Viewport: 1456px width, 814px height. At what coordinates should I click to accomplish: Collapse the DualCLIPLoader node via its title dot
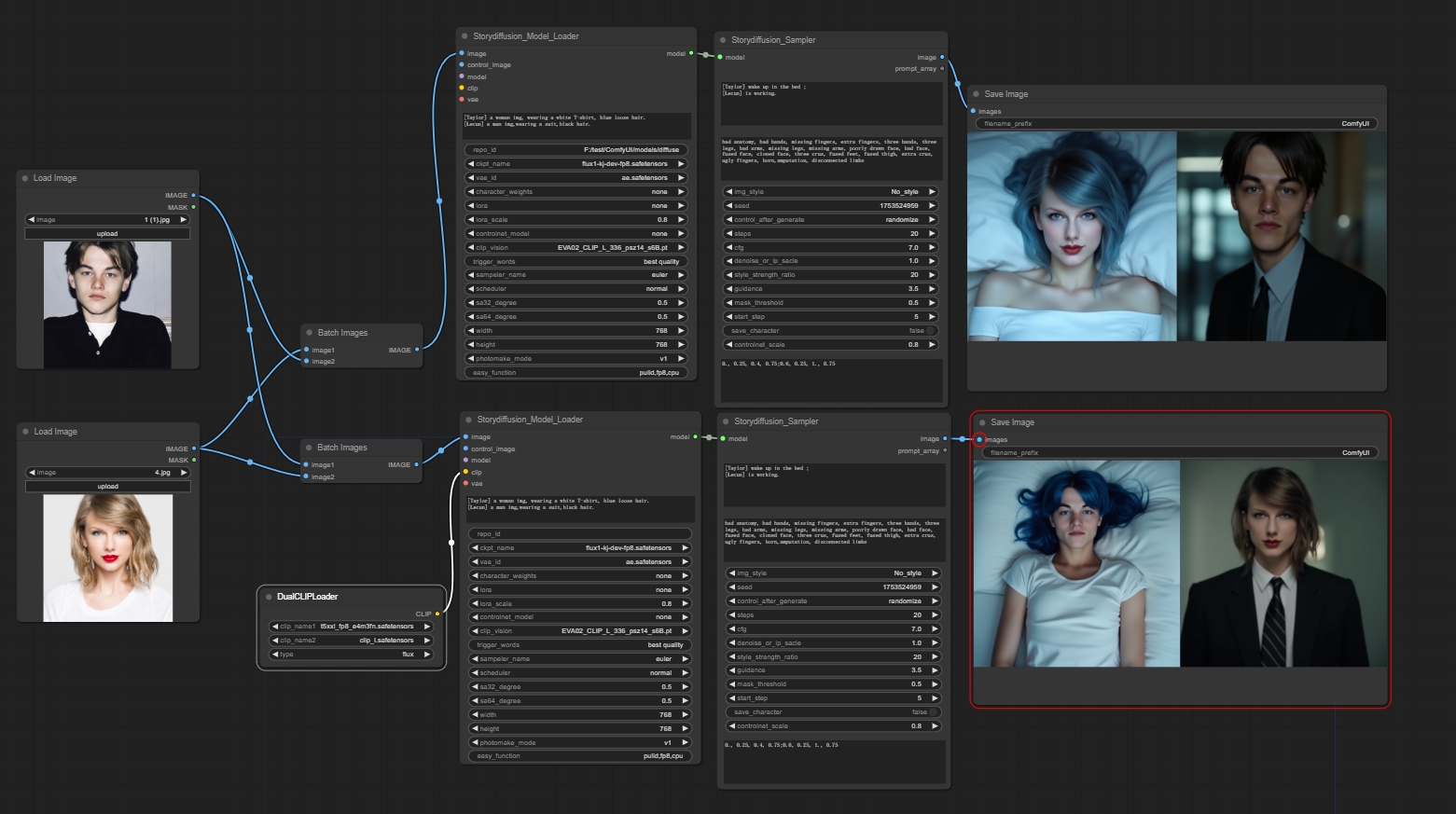[269, 597]
